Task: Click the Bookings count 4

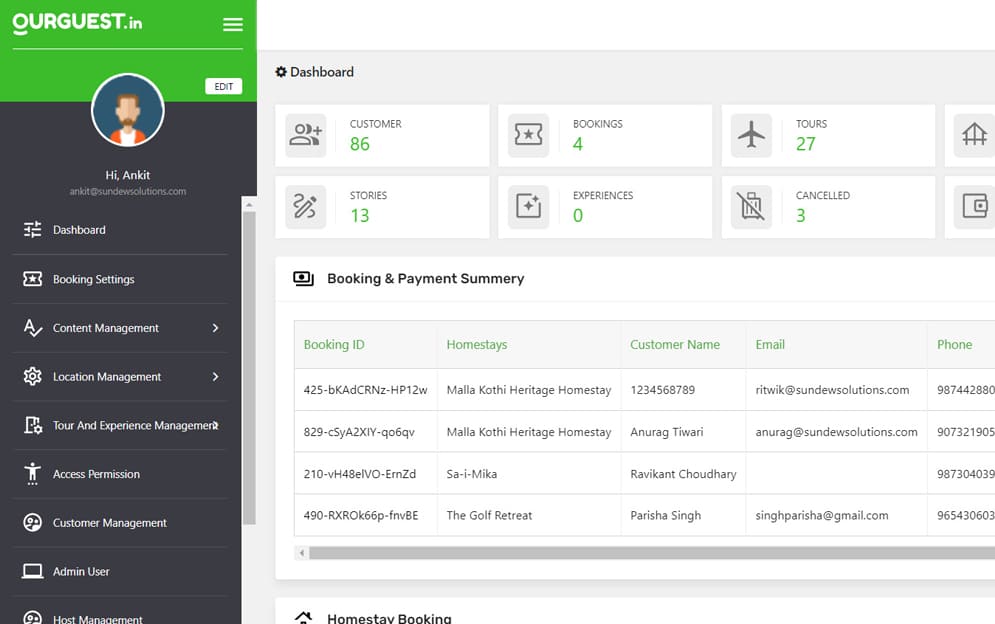Action: coord(577,144)
